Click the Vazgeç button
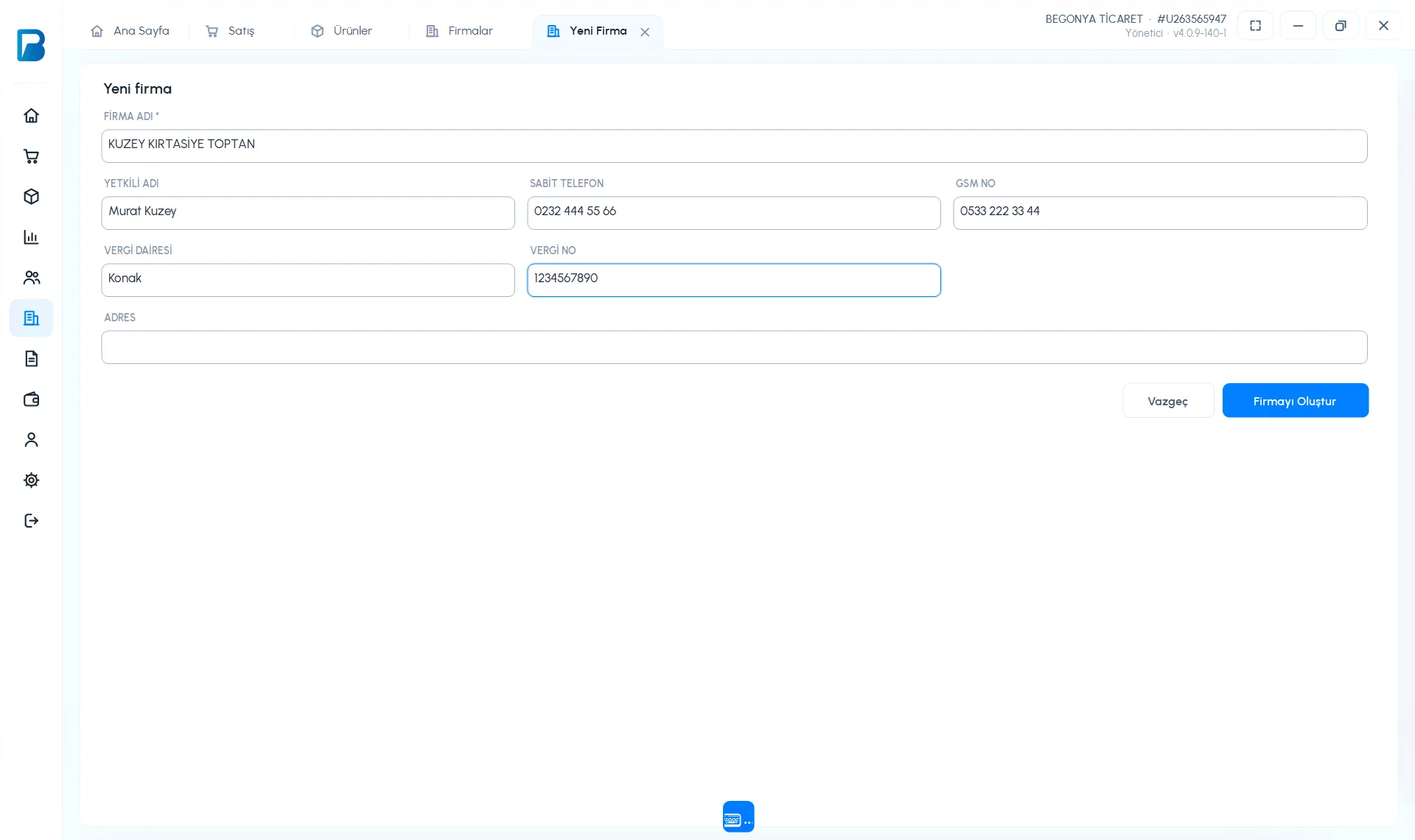 1168,401
